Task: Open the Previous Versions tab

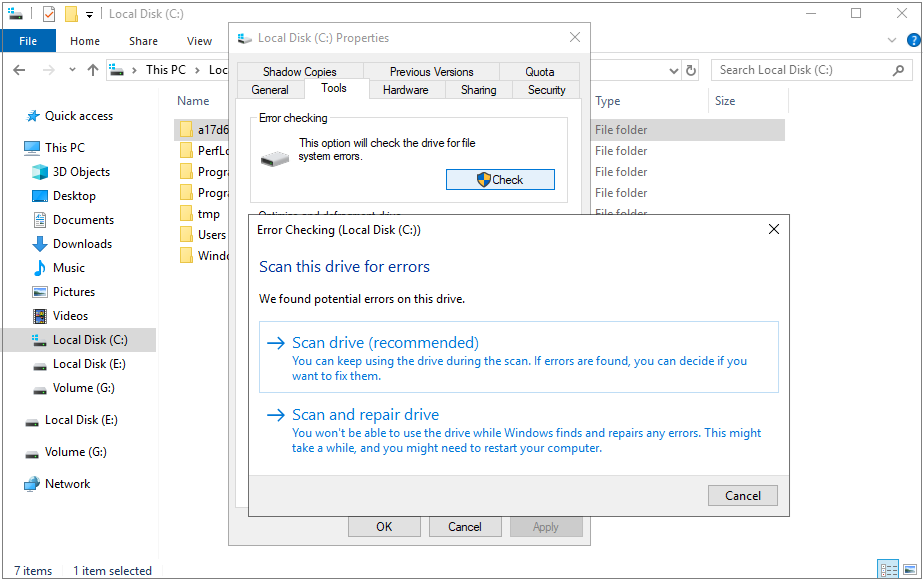Action: pos(431,72)
